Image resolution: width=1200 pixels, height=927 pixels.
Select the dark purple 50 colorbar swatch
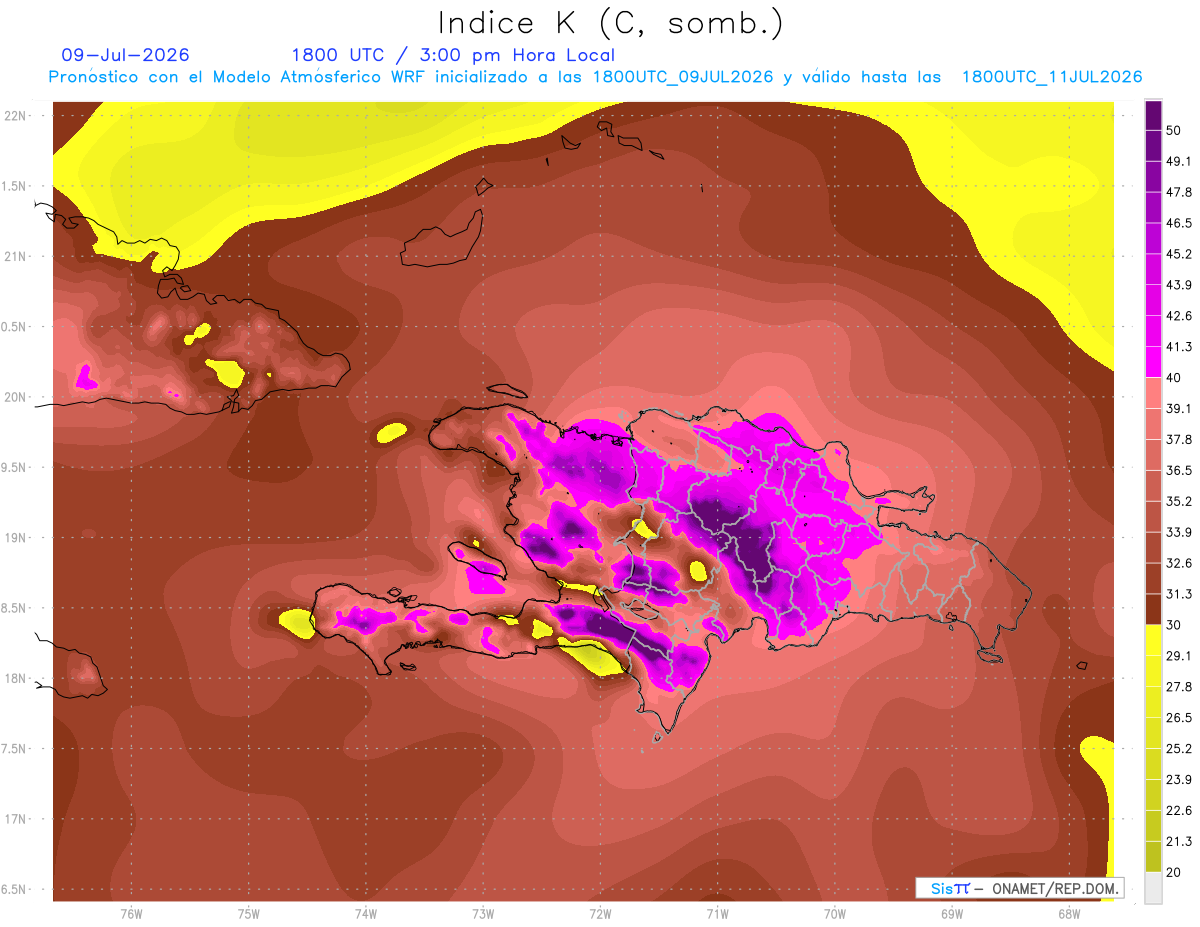[x=1153, y=115]
